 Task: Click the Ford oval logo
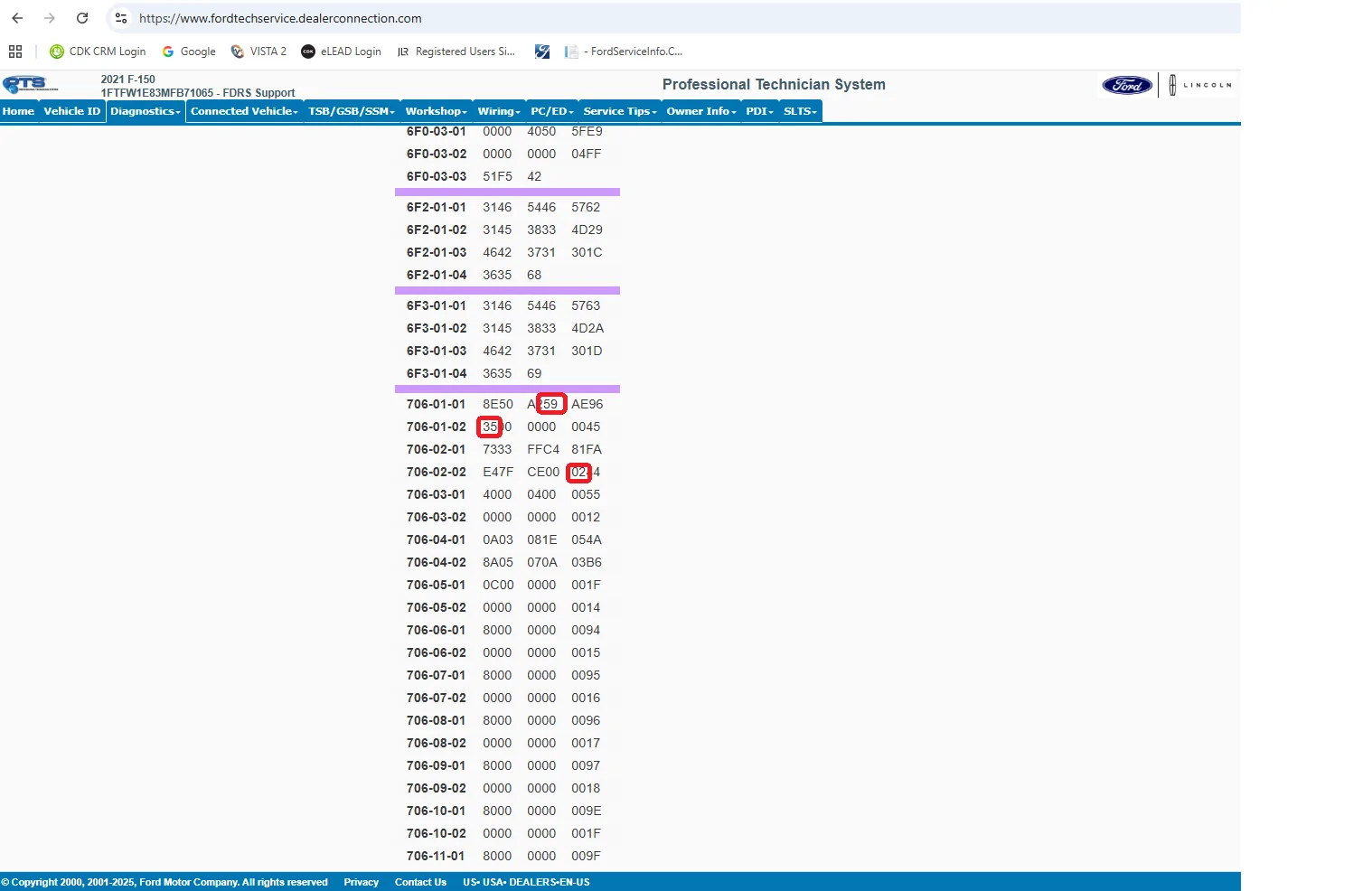tap(1127, 86)
